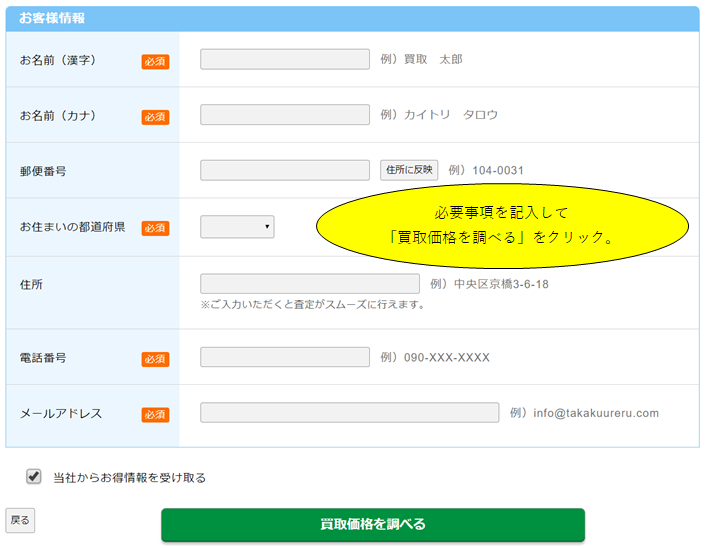This screenshot has height=548, width=708.
Task: Click the 必須 badge next to メールアドレス
Action: coord(155,415)
